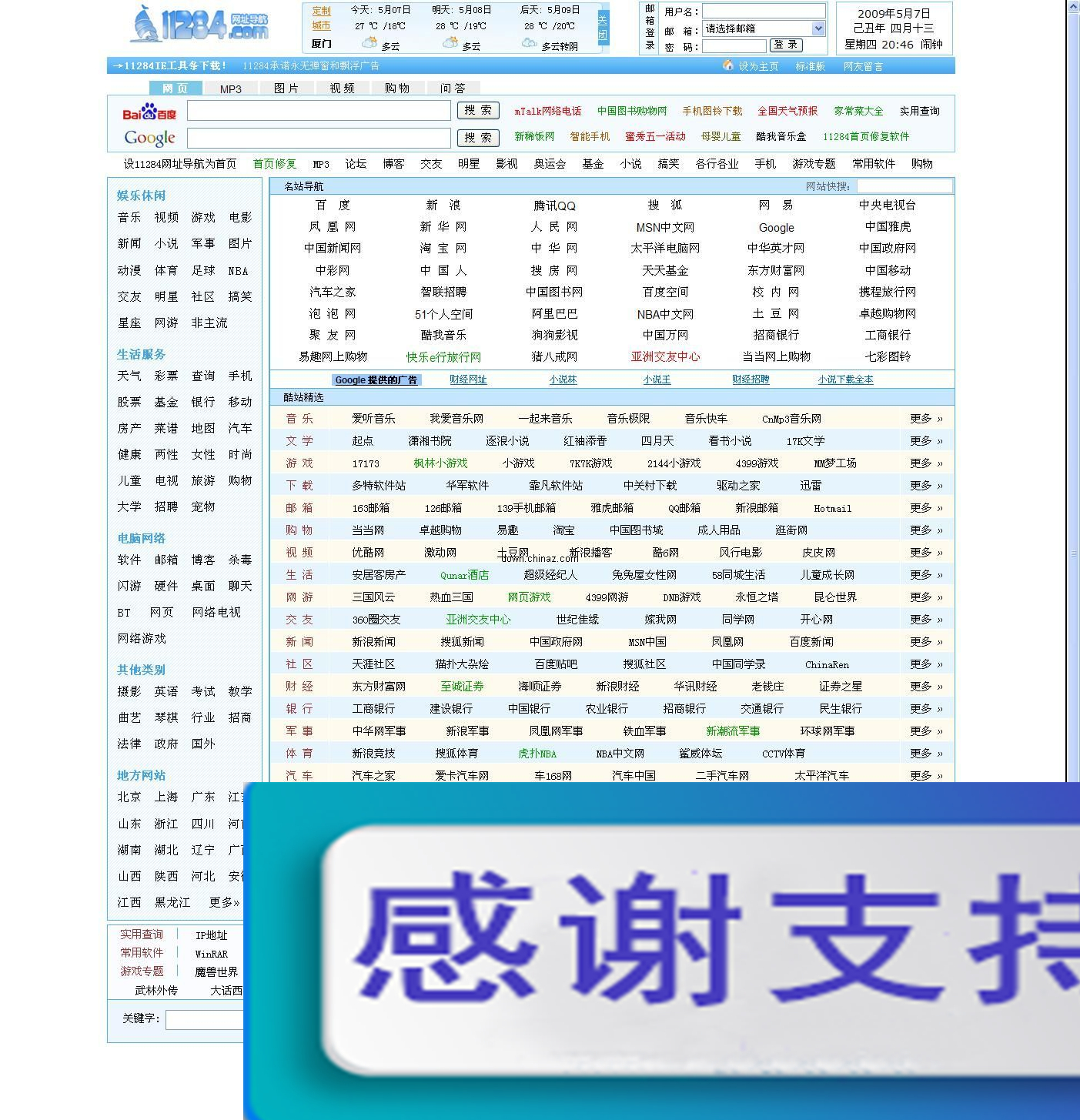
Task: Click 更多 in the 游戏 row
Action: click(x=926, y=463)
